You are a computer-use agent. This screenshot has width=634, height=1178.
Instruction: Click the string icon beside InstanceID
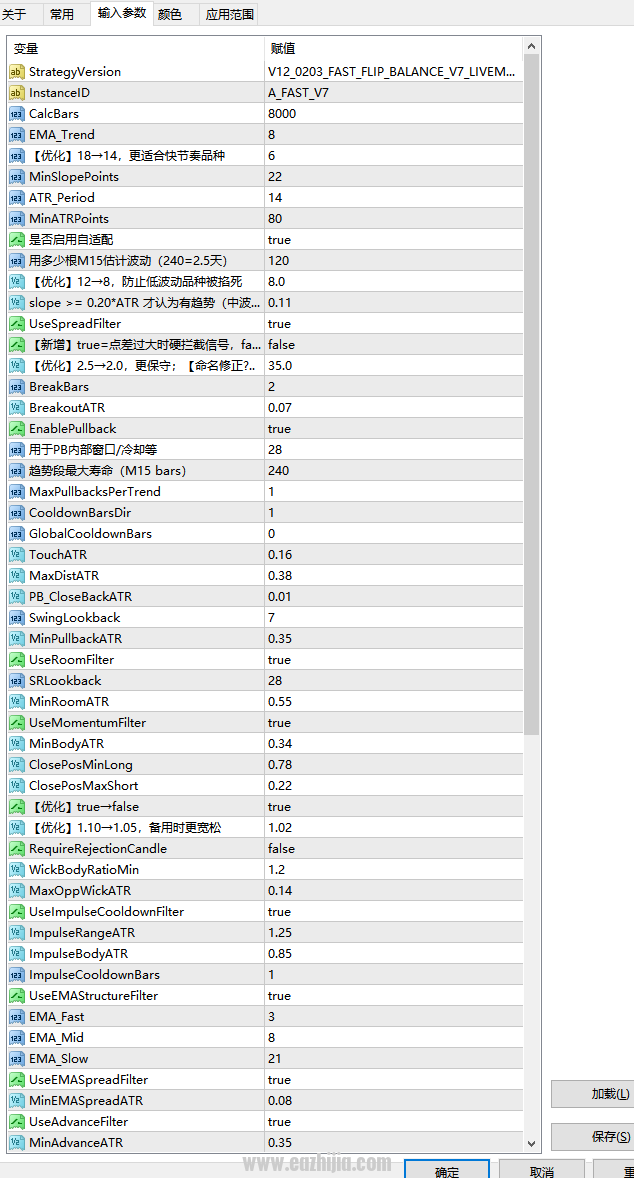click(17, 93)
